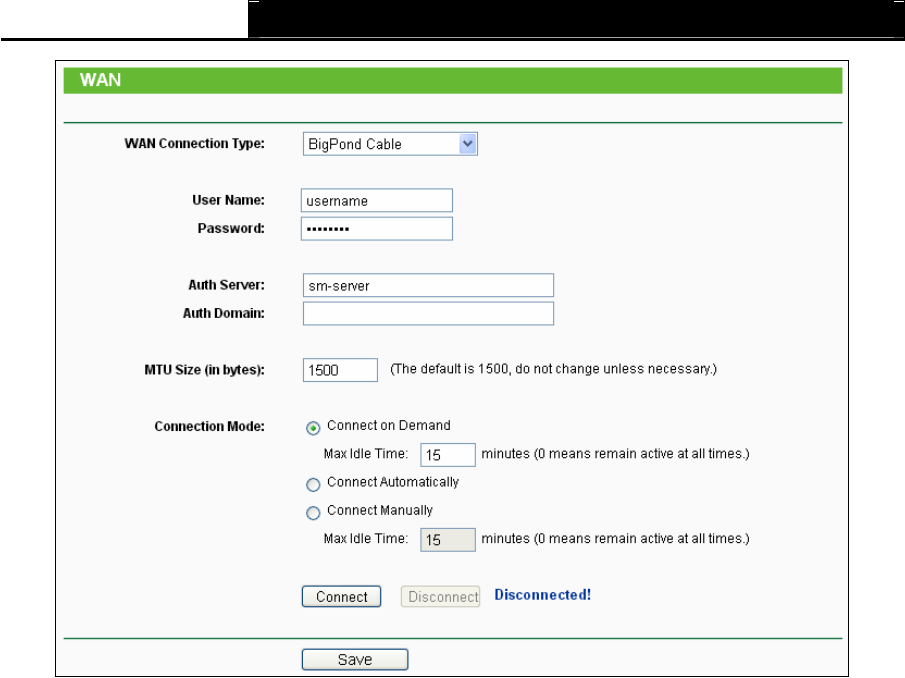The image size is (905, 678).
Task: Open the WAN Connection Type dropdown
Action: pos(390,144)
